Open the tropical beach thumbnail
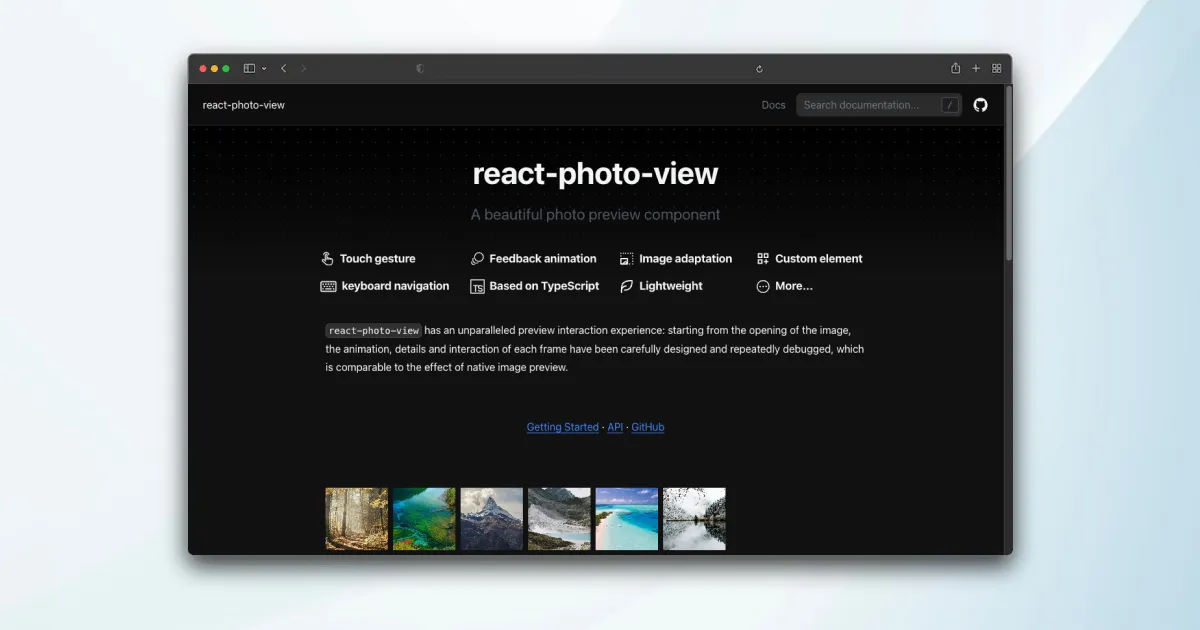Viewport: 1200px width, 630px height. click(627, 519)
